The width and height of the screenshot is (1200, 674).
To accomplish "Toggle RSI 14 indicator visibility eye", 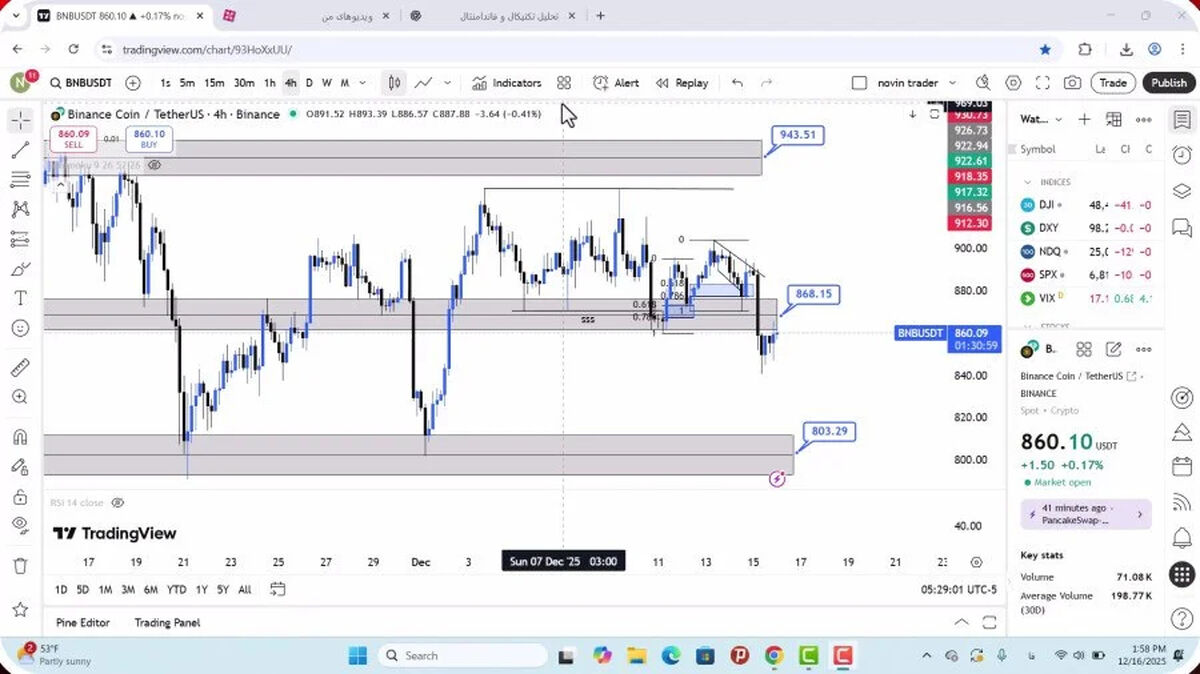I will coord(117,503).
